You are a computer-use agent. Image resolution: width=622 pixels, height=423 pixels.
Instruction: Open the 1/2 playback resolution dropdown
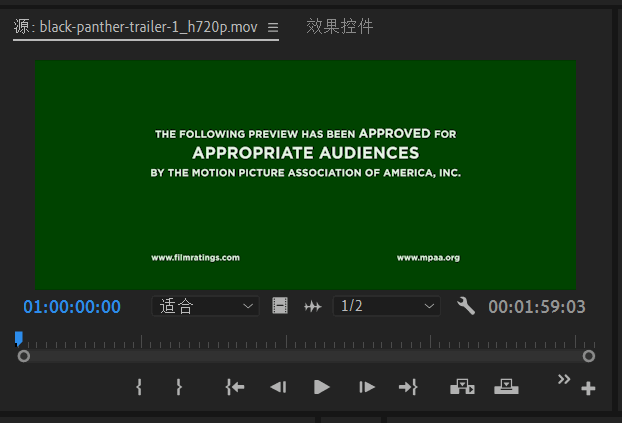click(x=386, y=306)
